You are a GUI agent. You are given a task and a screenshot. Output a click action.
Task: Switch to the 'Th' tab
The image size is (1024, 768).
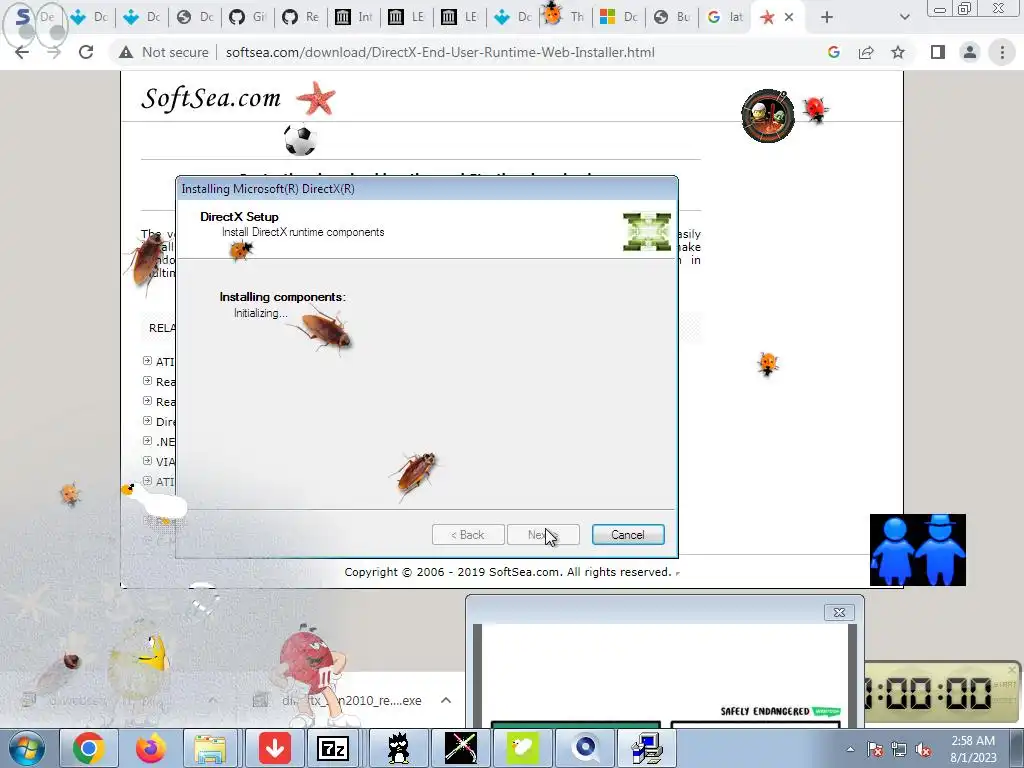pos(566,17)
